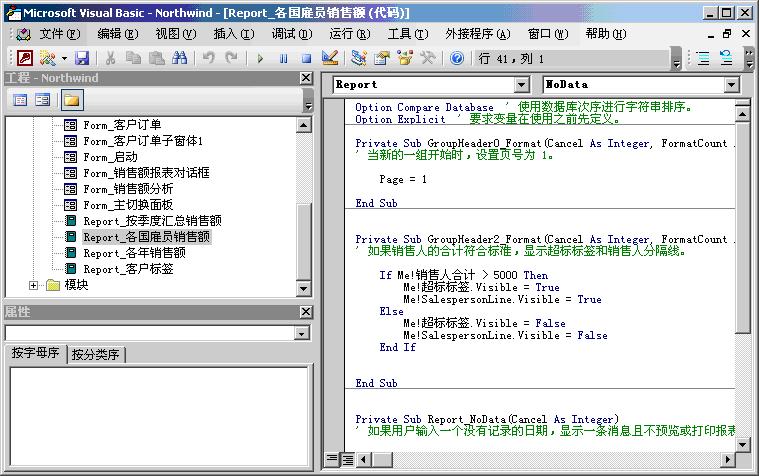
Task: Save the project with the floppy icon
Action: click(82, 58)
